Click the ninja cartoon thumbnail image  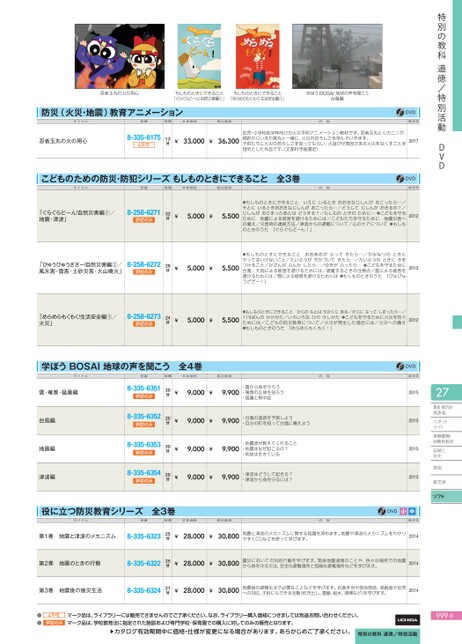120,56
